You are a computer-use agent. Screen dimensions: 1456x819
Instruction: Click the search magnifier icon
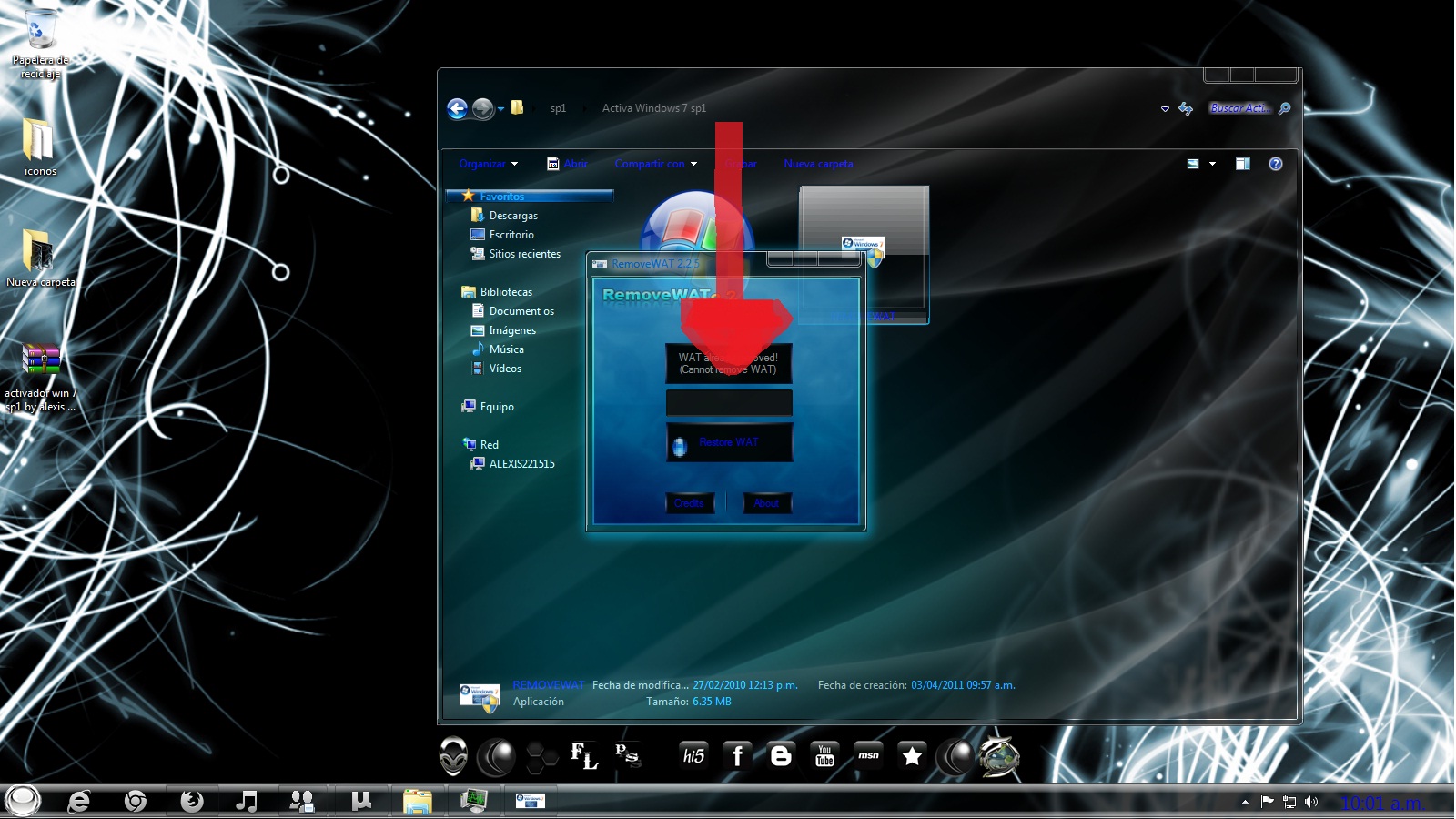[x=1284, y=108]
